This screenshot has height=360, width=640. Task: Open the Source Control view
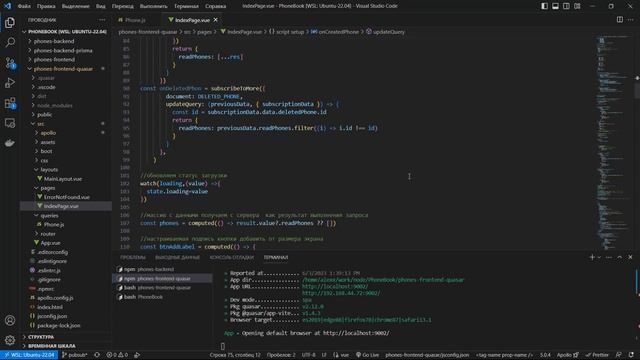(x=10, y=62)
